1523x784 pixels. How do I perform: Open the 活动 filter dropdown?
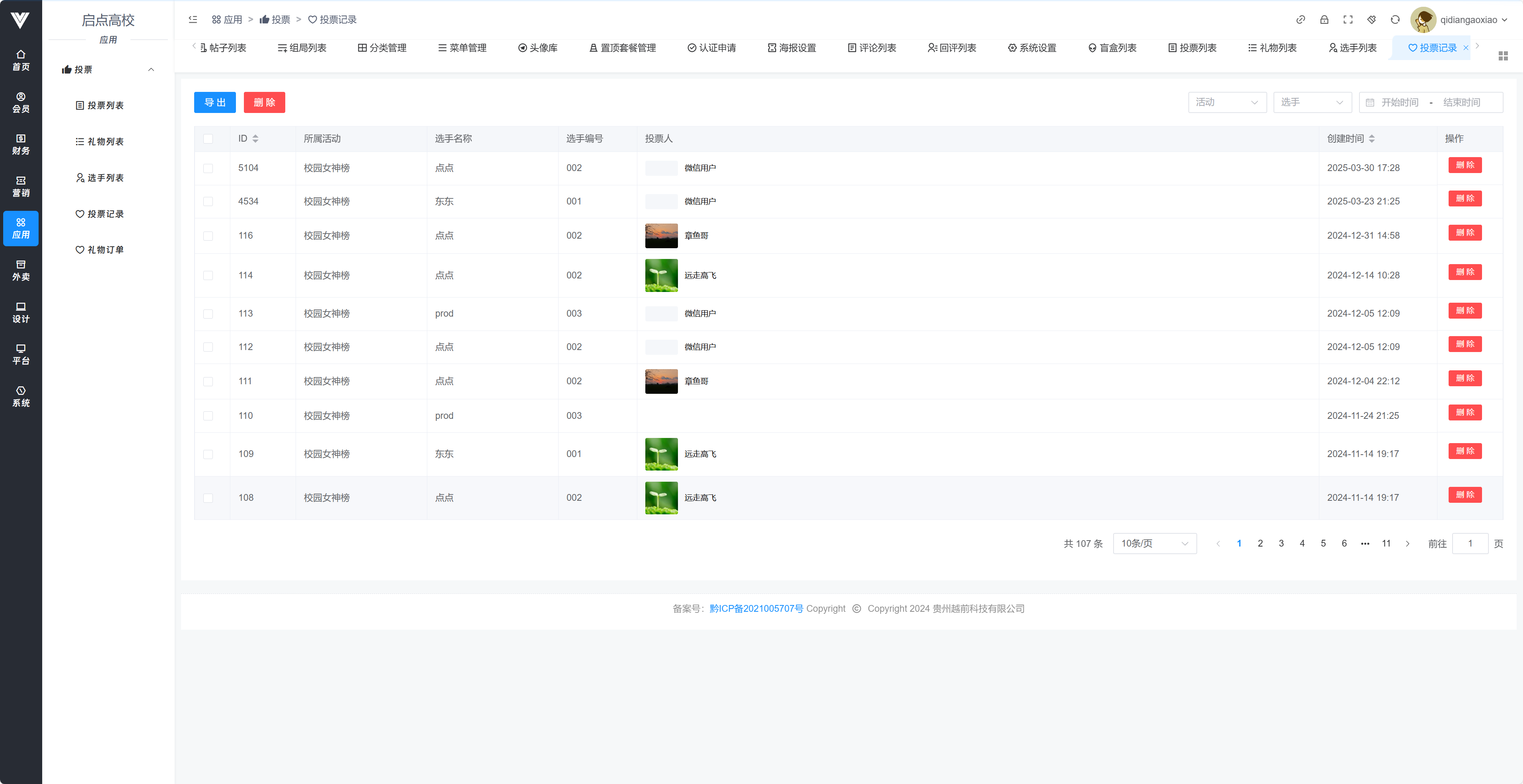point(1227,102)
